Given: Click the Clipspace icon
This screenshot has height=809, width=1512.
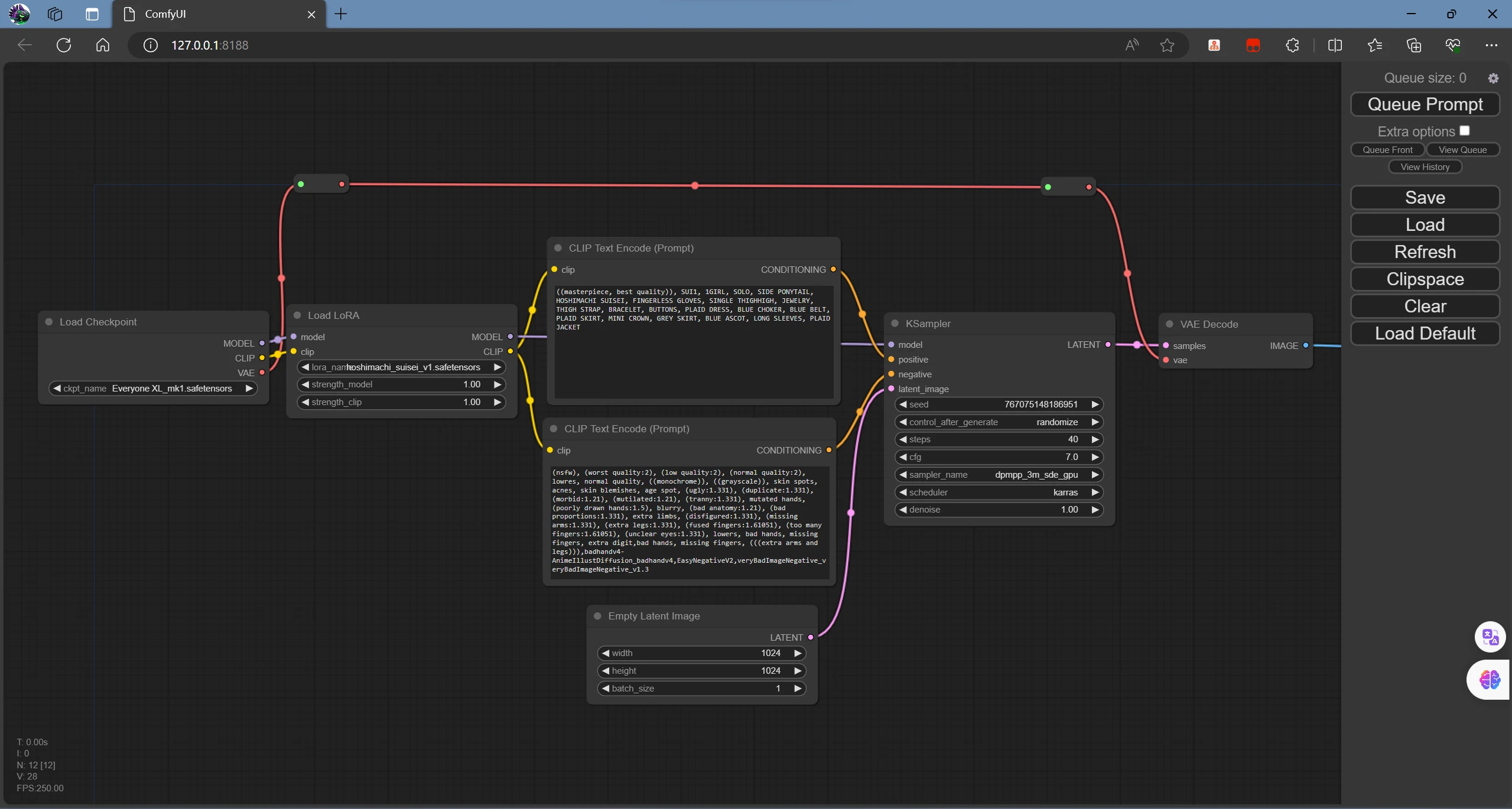Looking at the screenshot, I should 1425,278.
